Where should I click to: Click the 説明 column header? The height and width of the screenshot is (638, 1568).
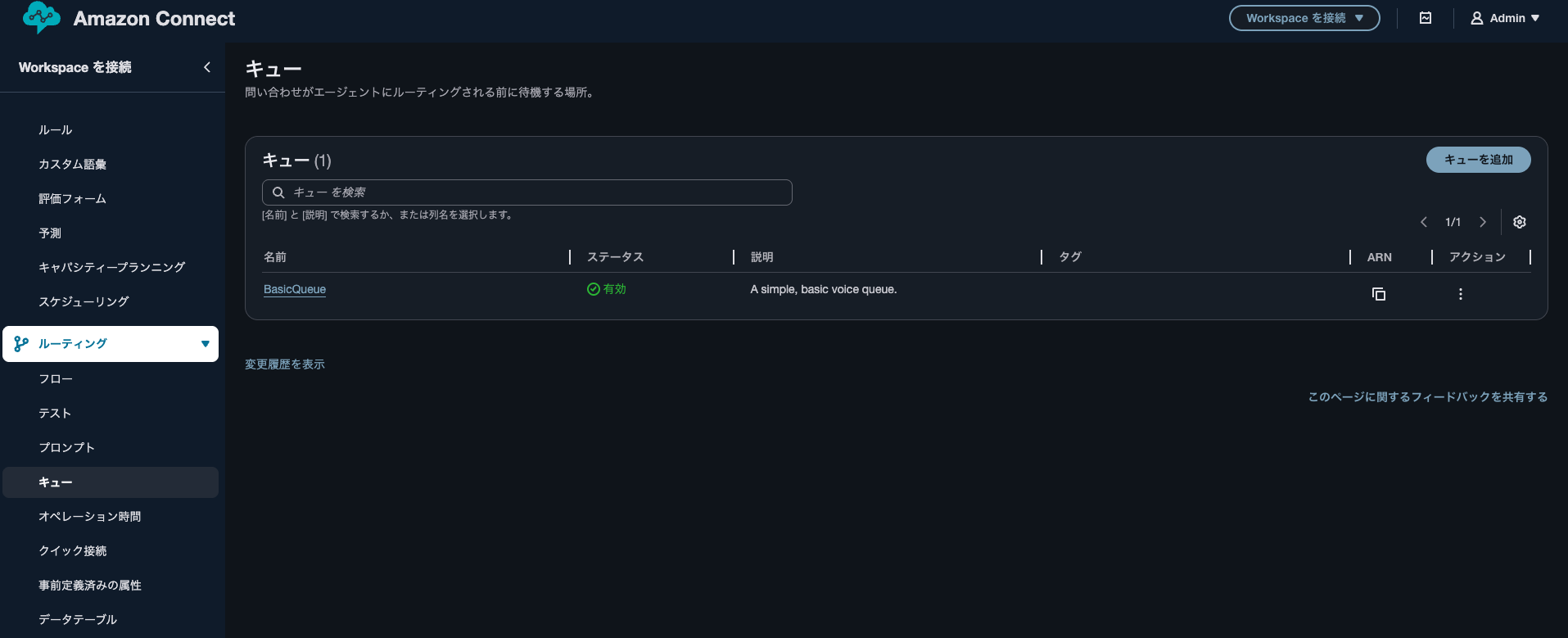[762, 257]
